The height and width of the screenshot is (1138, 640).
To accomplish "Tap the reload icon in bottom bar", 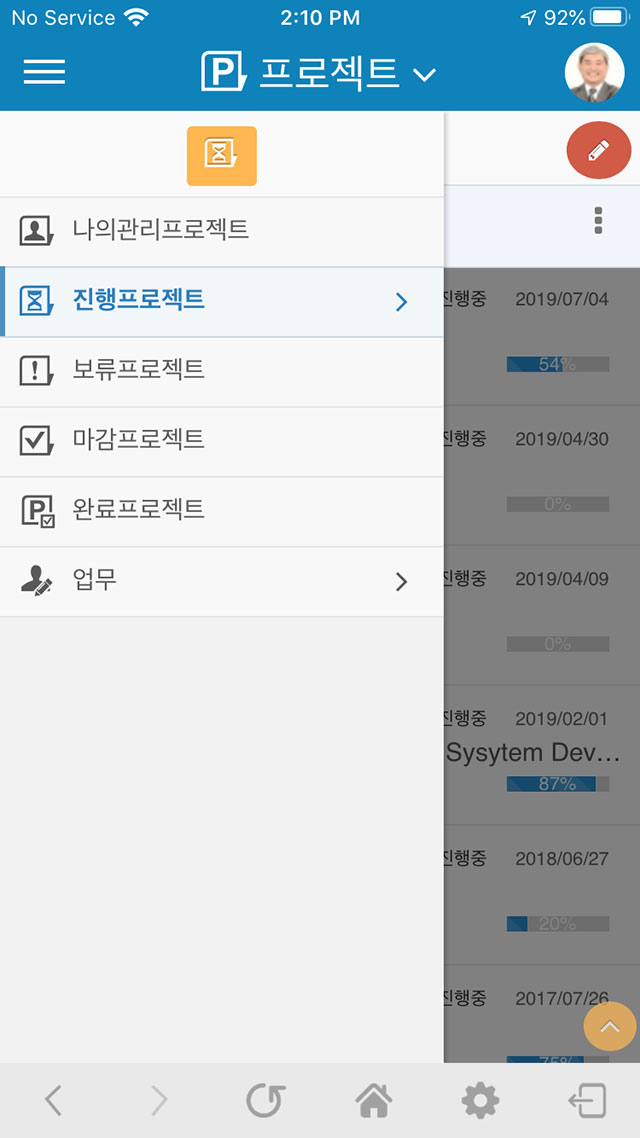I will pyautogui.click(x=266, y=1101).
